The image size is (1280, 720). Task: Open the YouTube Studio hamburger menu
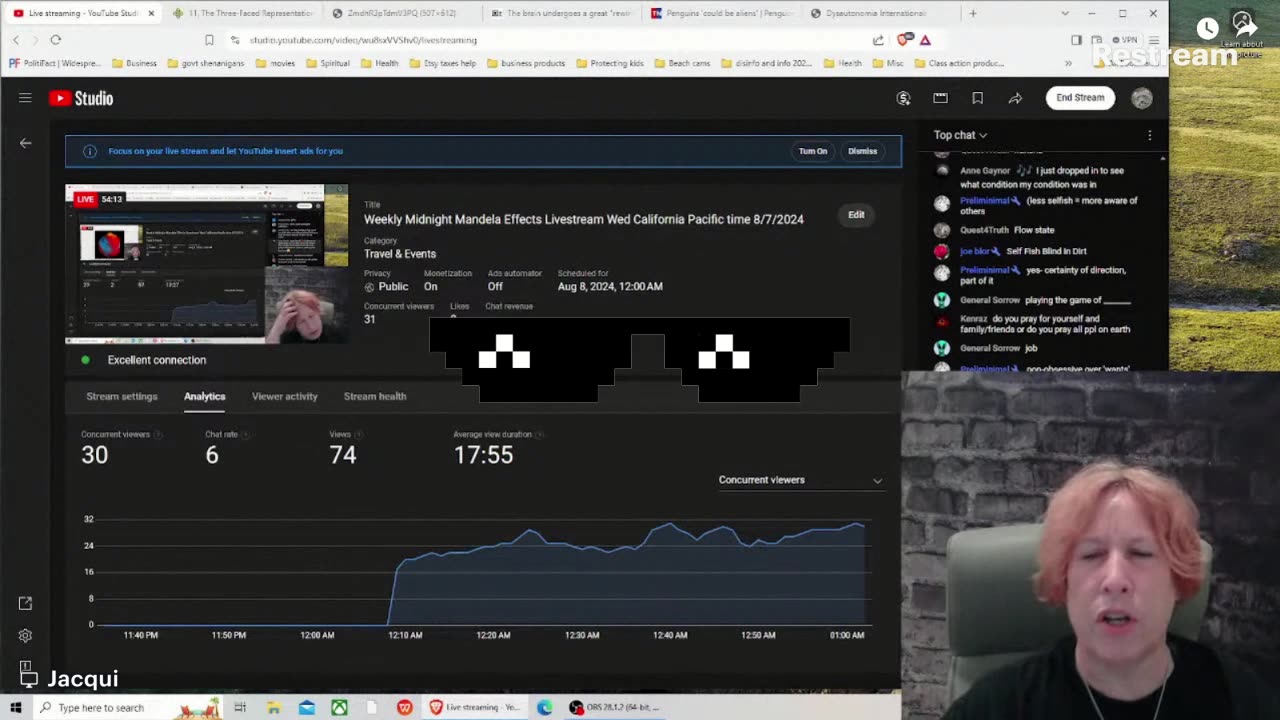(x=25, y=98)
